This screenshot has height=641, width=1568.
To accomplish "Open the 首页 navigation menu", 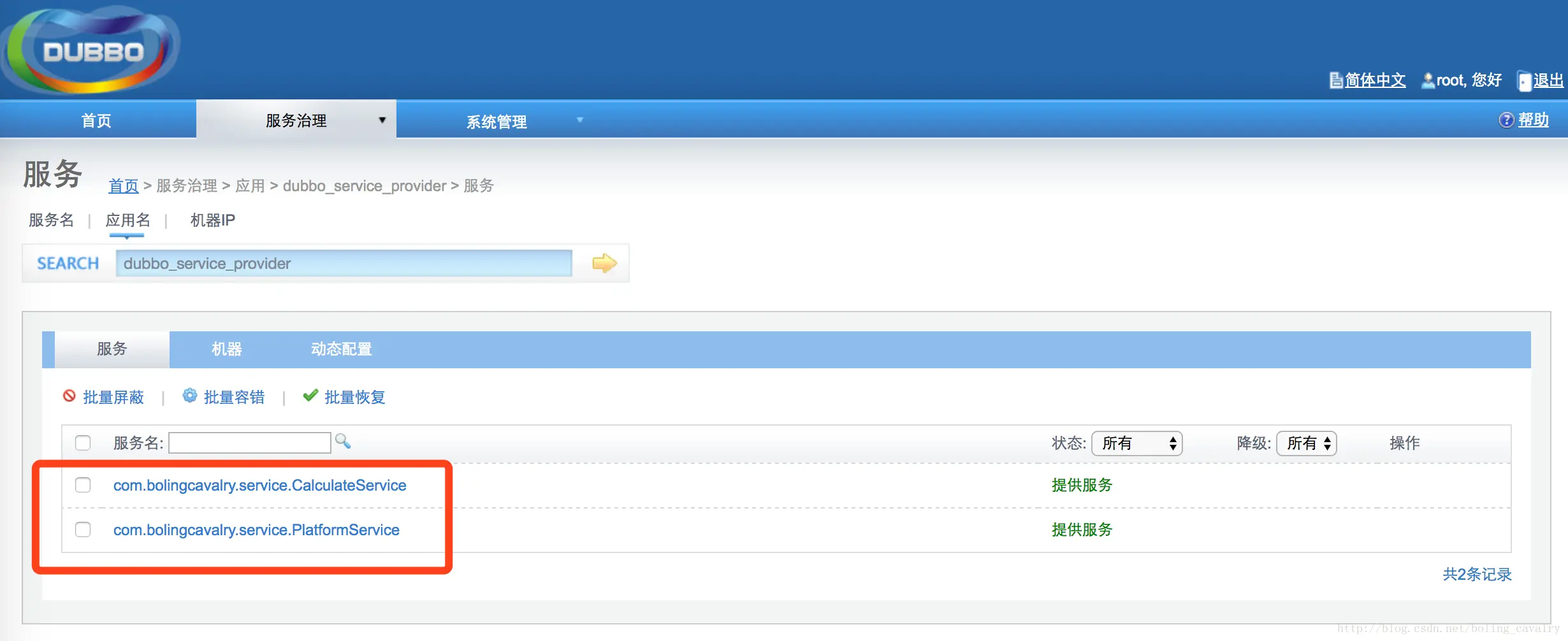I will tap(97, 120).
